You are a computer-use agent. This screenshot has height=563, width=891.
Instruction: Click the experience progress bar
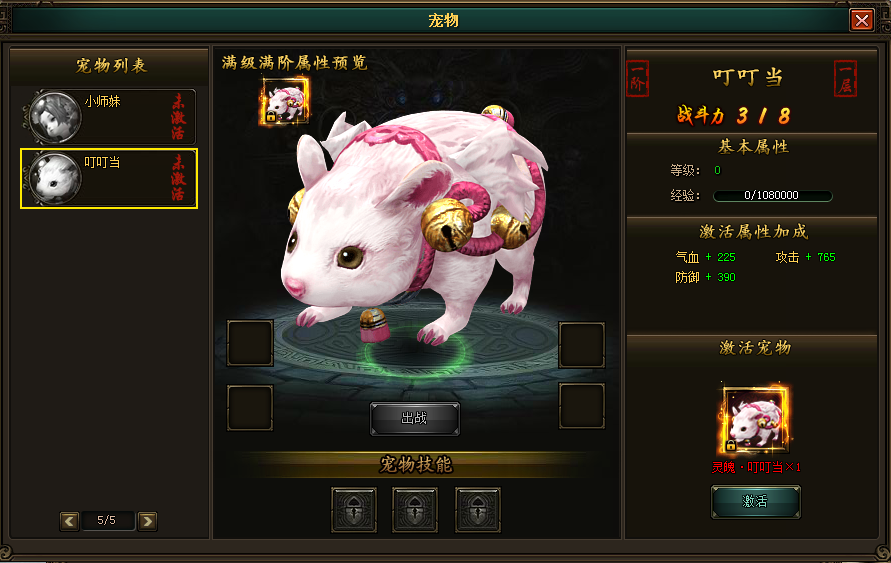tap(772, 195)
